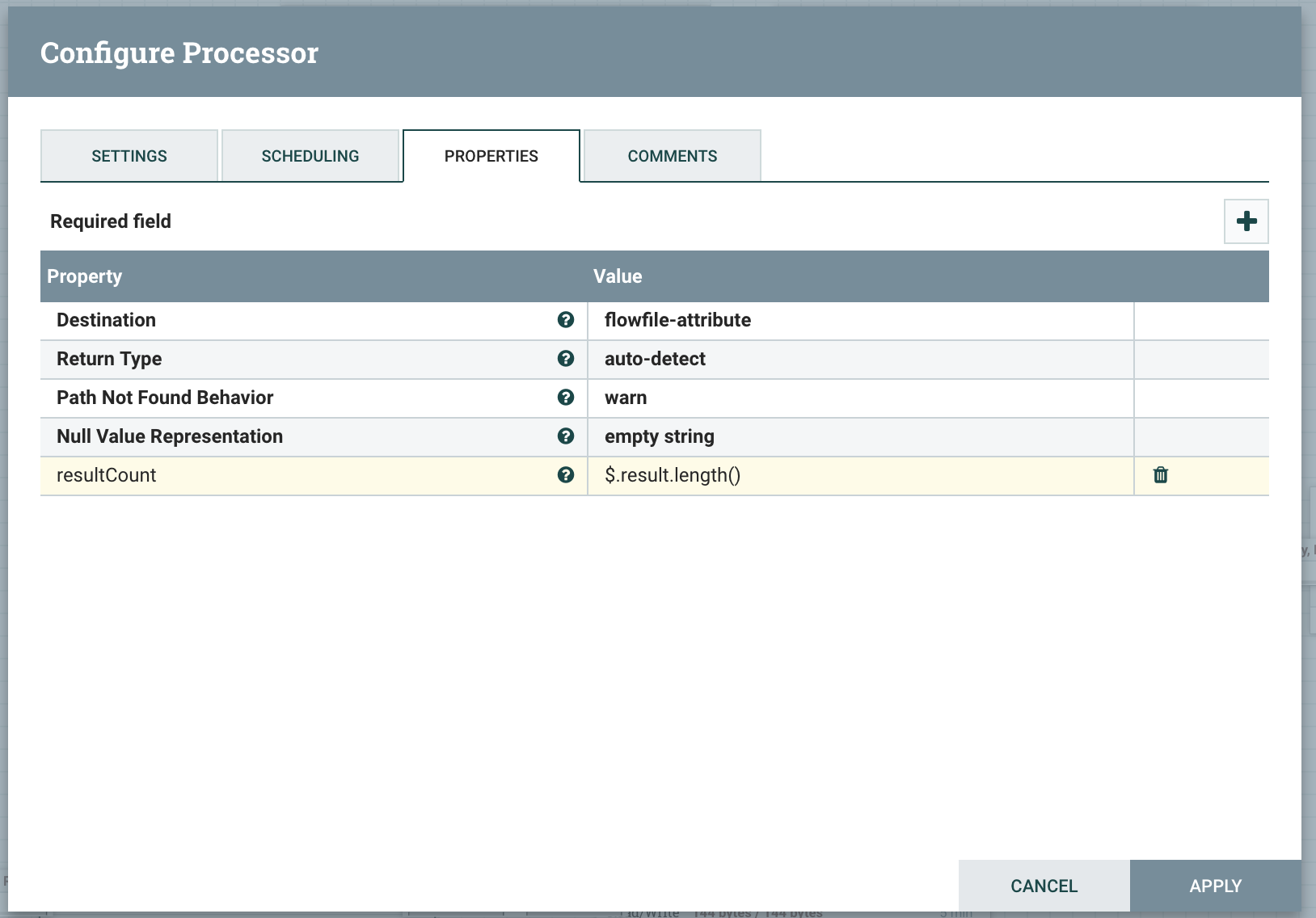Open help icon for Path Not Found Behavior

point(566,398)
